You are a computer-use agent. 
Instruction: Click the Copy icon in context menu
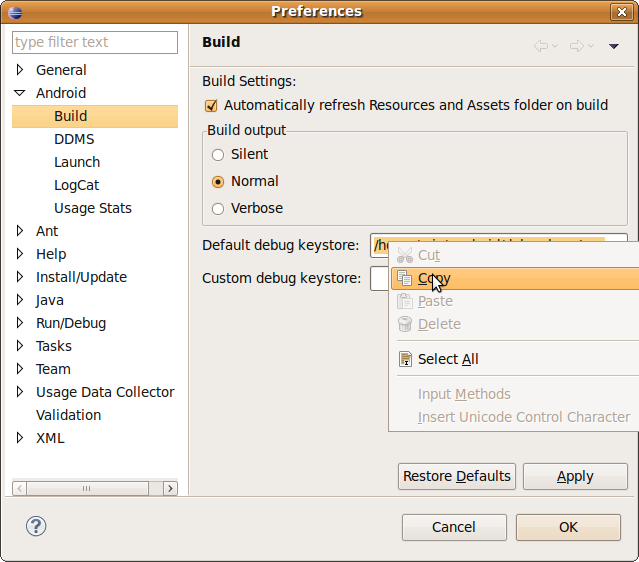point(405,278)
